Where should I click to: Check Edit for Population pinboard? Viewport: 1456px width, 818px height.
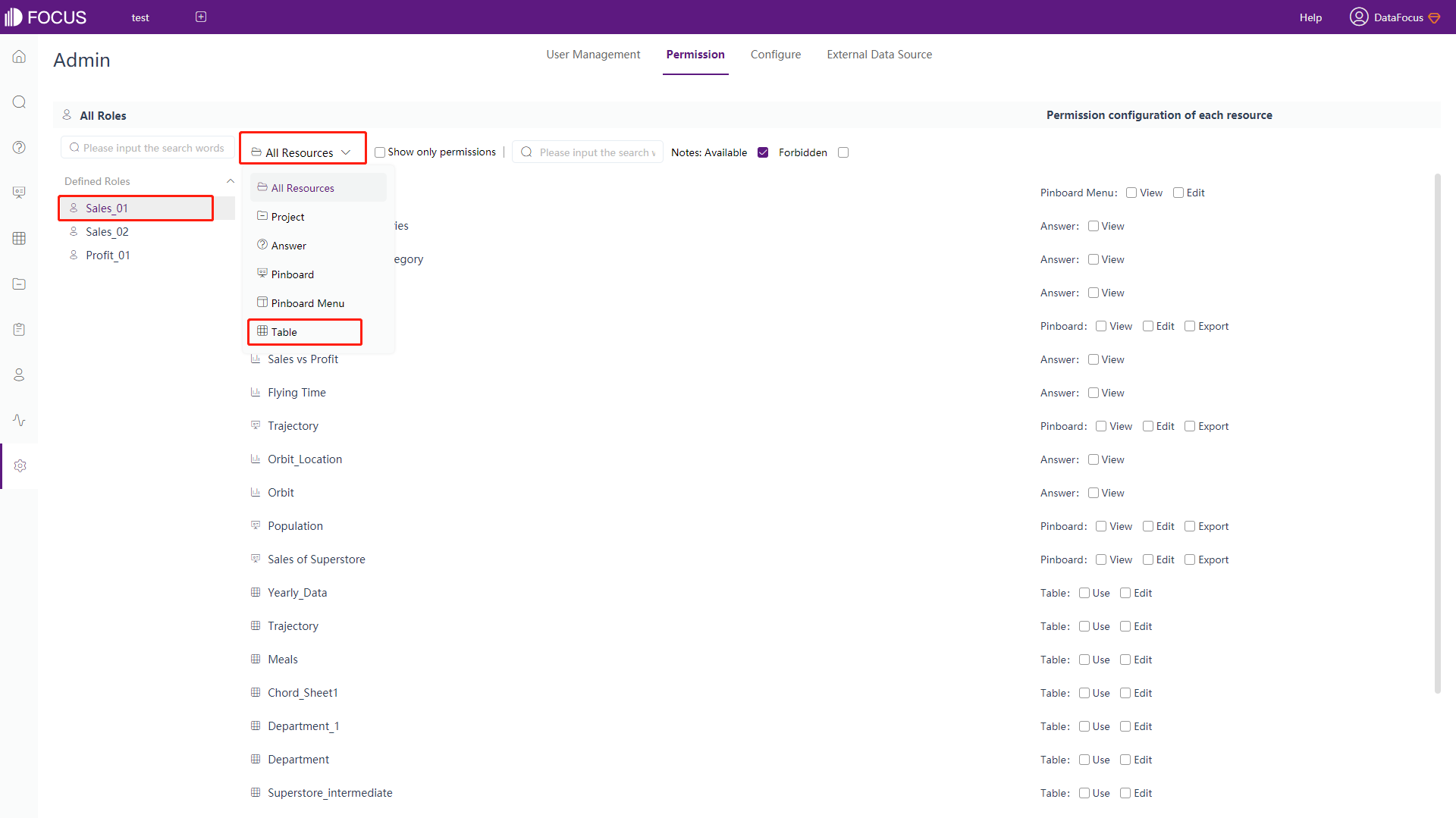(1148, 526)
